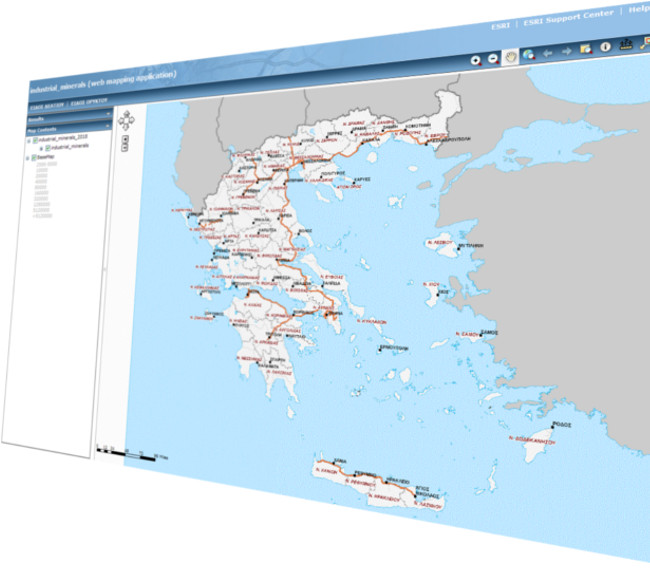This screenshot has width=650, height=568.
Task: Toggle BaseMap layer checkbox
Action: coord(34,158)
